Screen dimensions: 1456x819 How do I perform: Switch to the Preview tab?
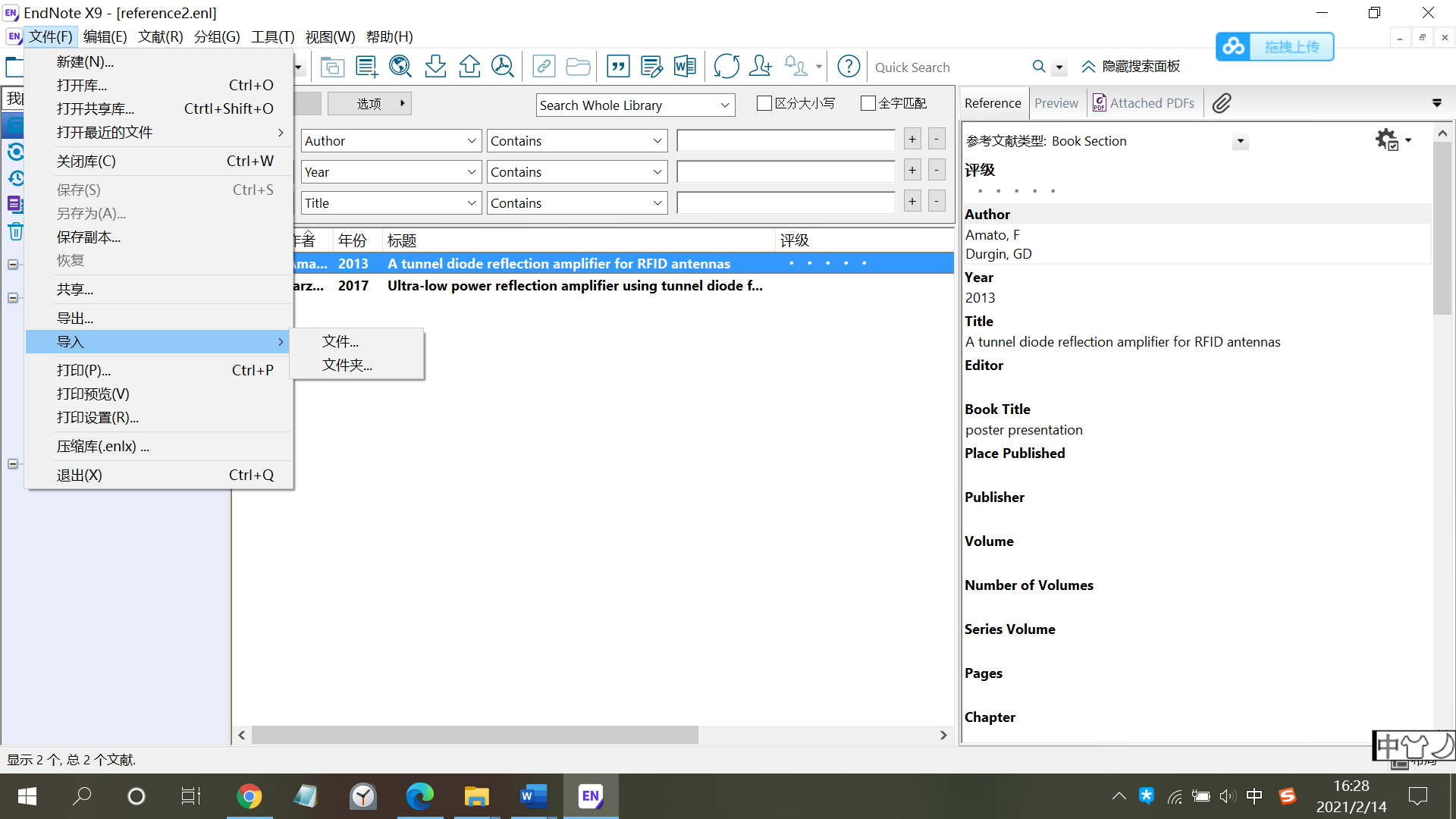point(1056,103)
